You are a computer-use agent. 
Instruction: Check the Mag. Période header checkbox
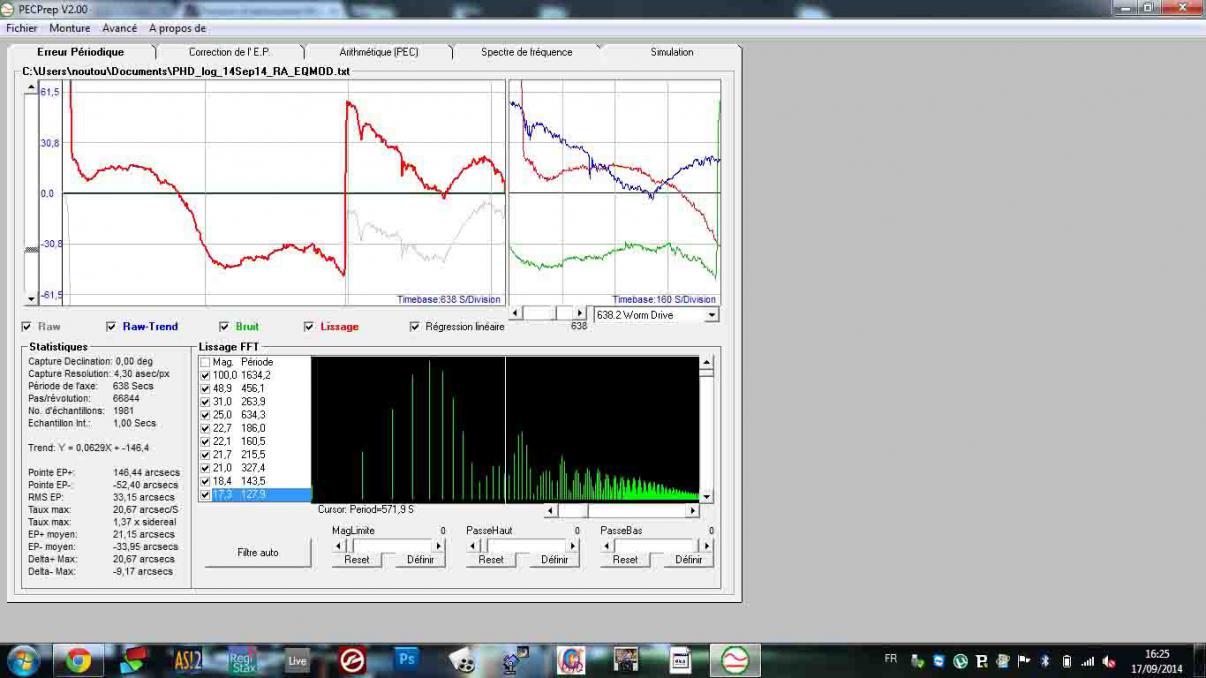click(205, 362)
